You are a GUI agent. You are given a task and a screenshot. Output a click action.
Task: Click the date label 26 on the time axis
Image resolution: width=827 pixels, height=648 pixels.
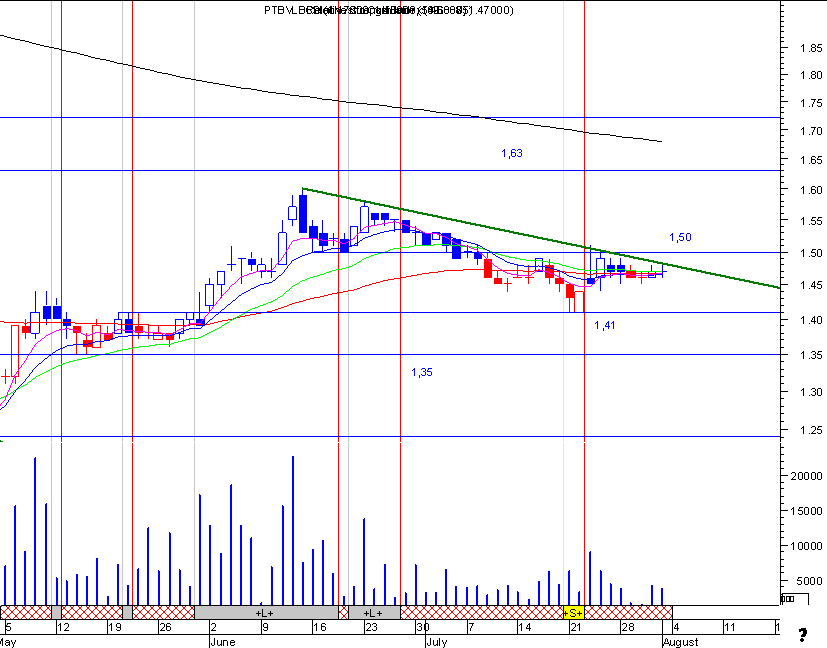(x=166, y=627)
